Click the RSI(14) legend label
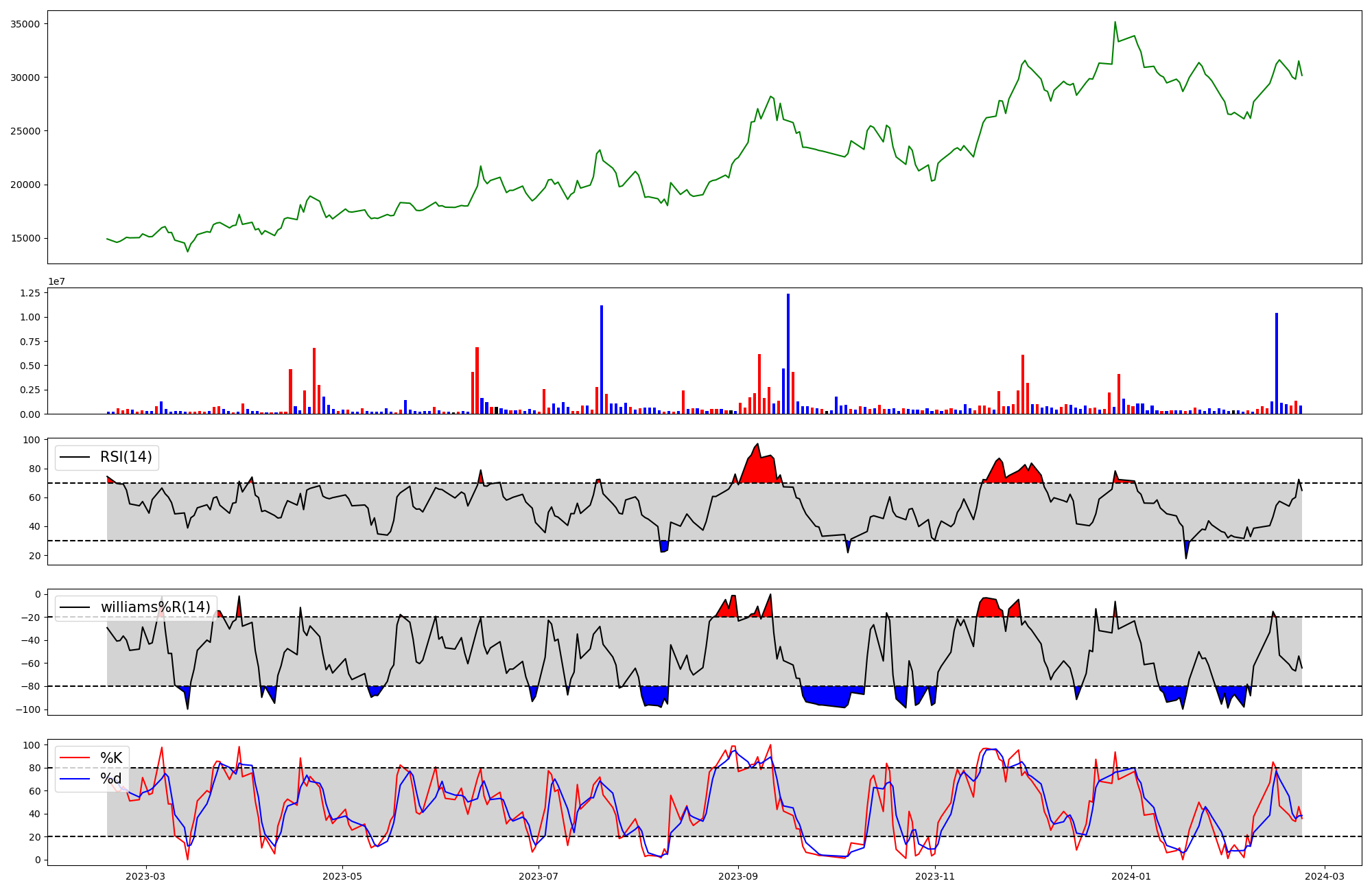 [x=126, y=457]
